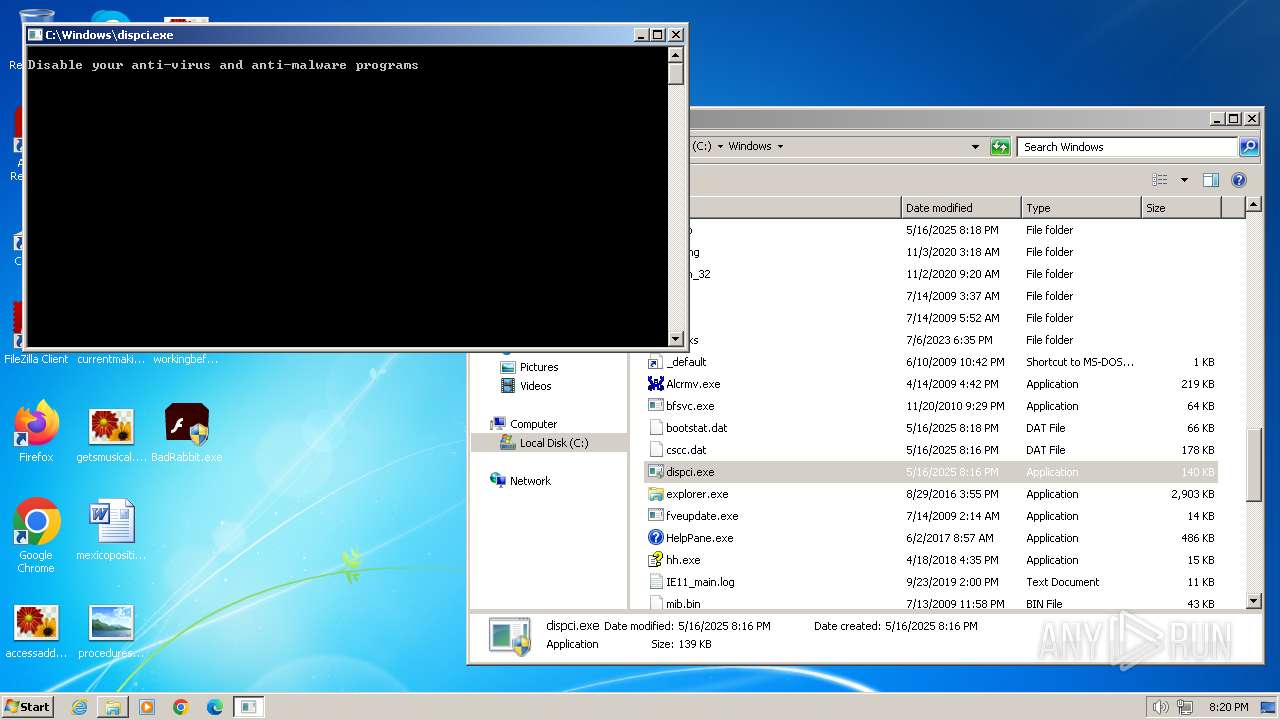Select the mib.bin file row
This screenshot has height=720, width=1280.
[931, 603]
